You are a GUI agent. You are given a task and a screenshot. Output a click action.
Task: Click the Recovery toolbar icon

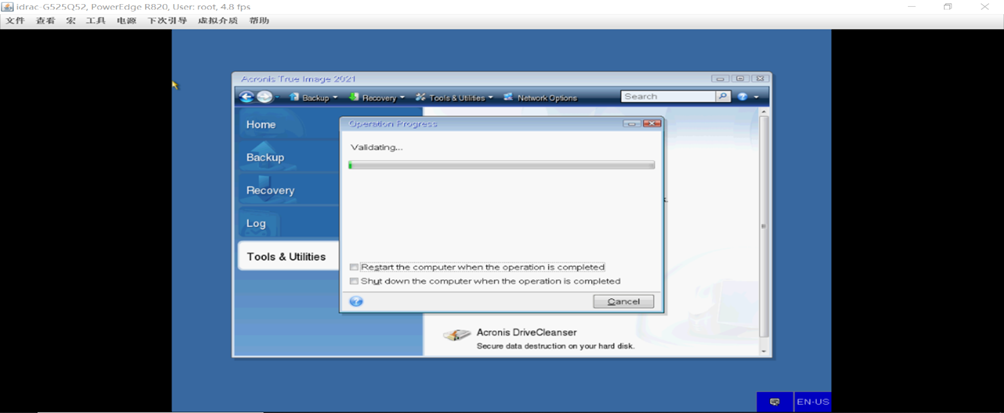coord(354,97)
